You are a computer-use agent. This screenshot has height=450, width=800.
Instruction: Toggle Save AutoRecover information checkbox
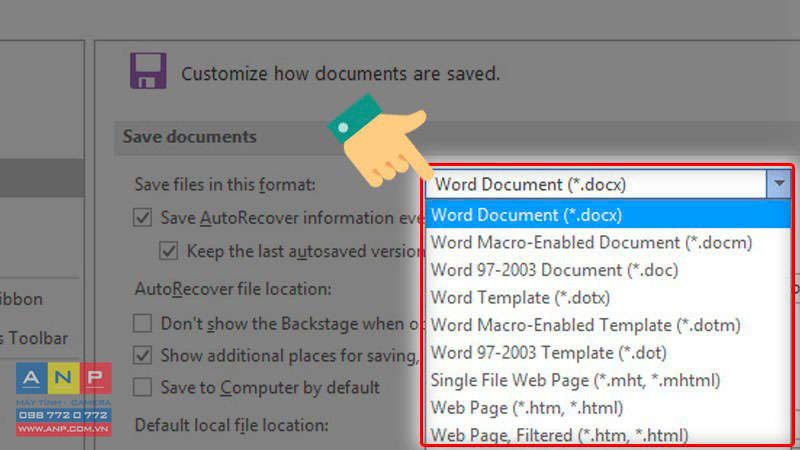click(x=142, y=217)
